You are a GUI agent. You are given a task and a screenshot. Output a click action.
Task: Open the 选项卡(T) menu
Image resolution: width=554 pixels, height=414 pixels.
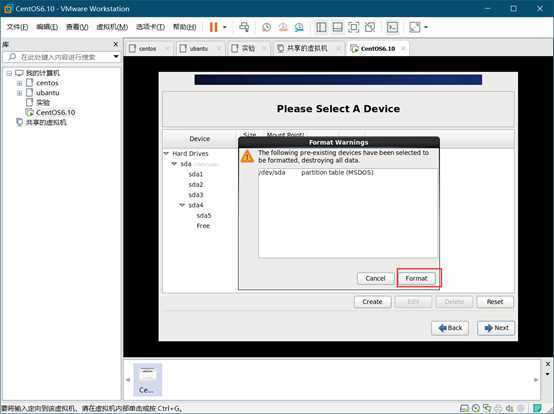coord(150,27)
